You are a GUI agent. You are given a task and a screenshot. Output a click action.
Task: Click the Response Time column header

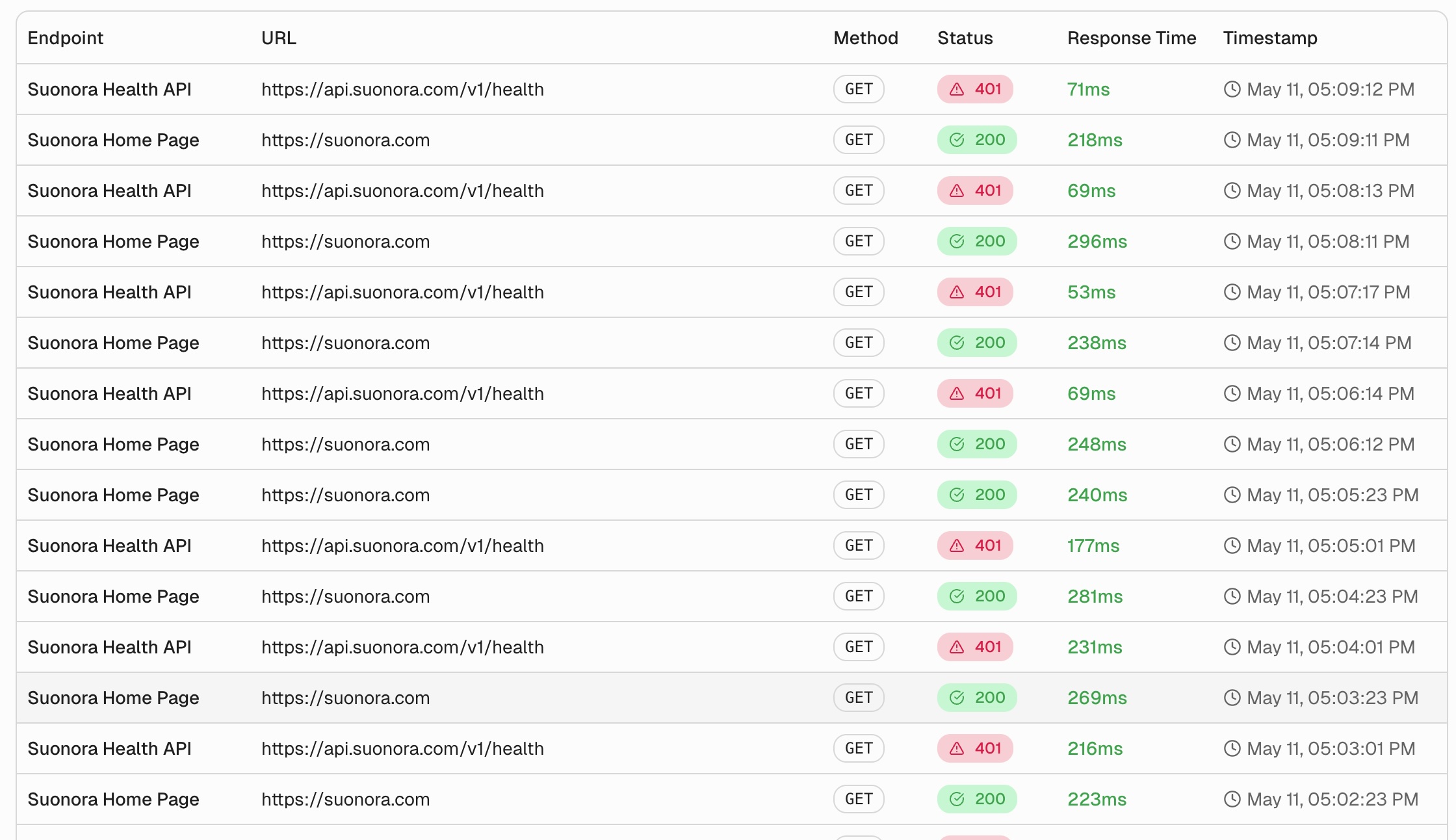1132,38
